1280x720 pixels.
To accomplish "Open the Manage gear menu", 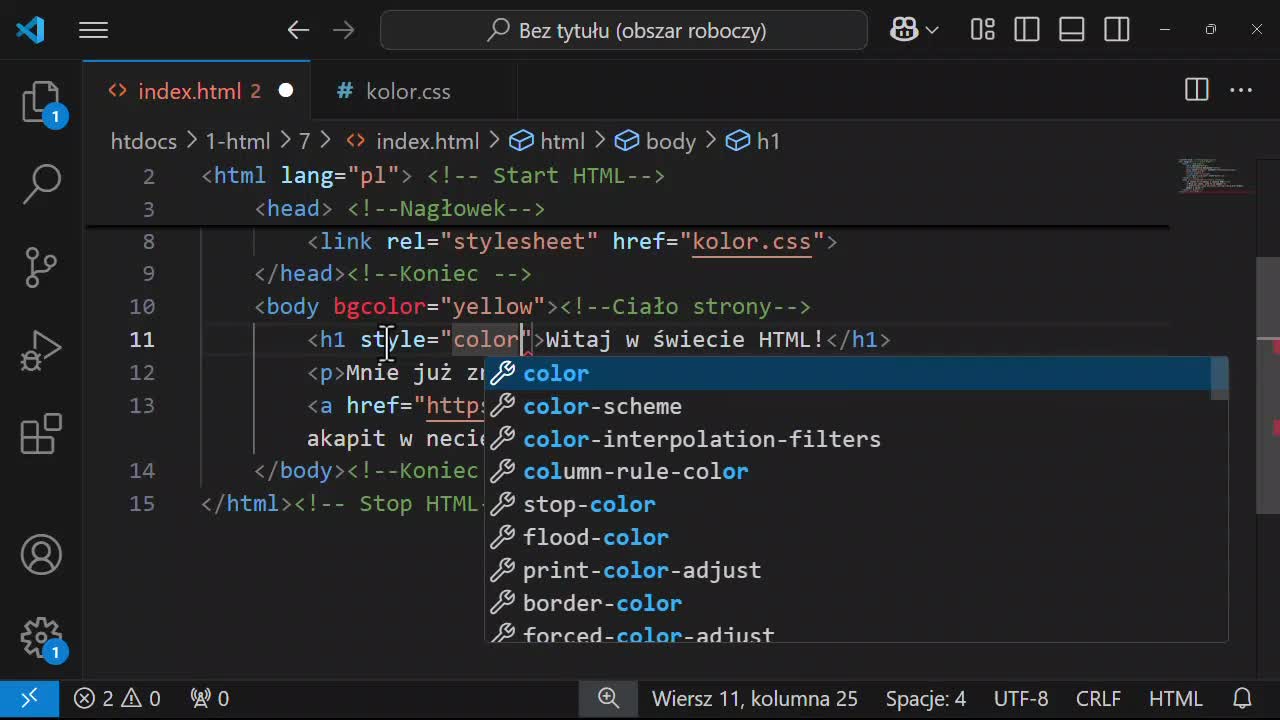I will 42,638.
